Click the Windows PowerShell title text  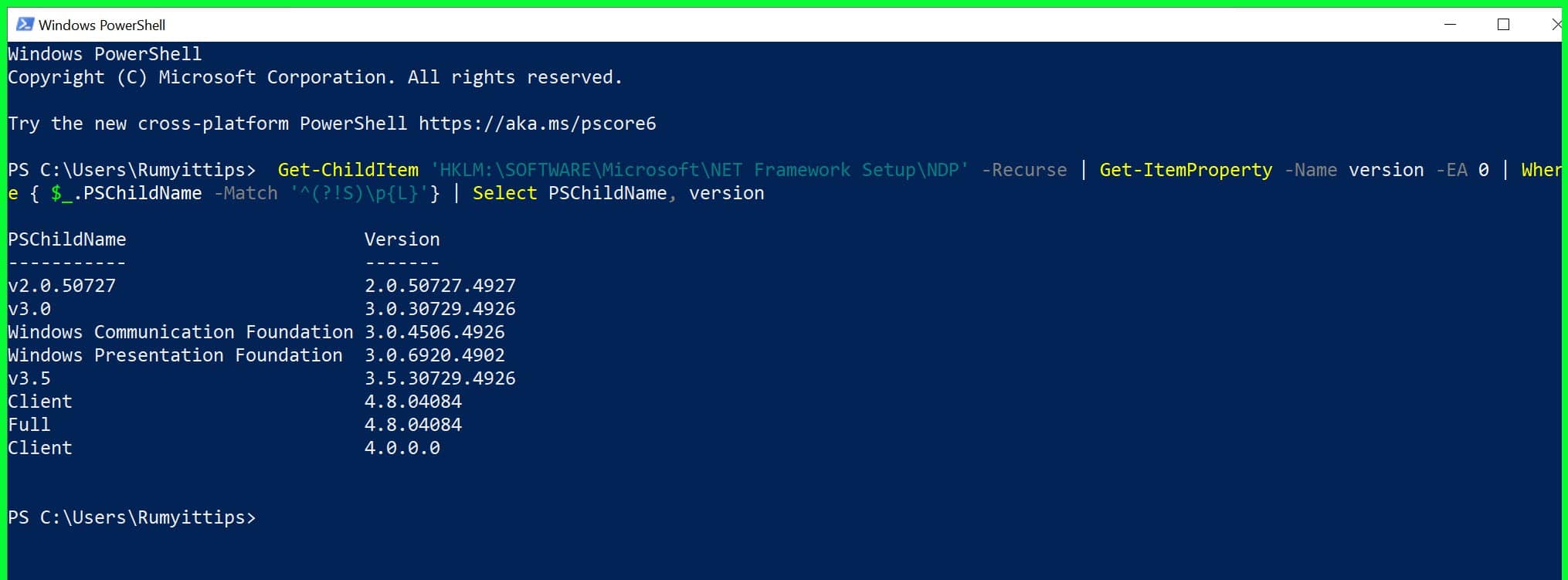(x=102, y=25)
